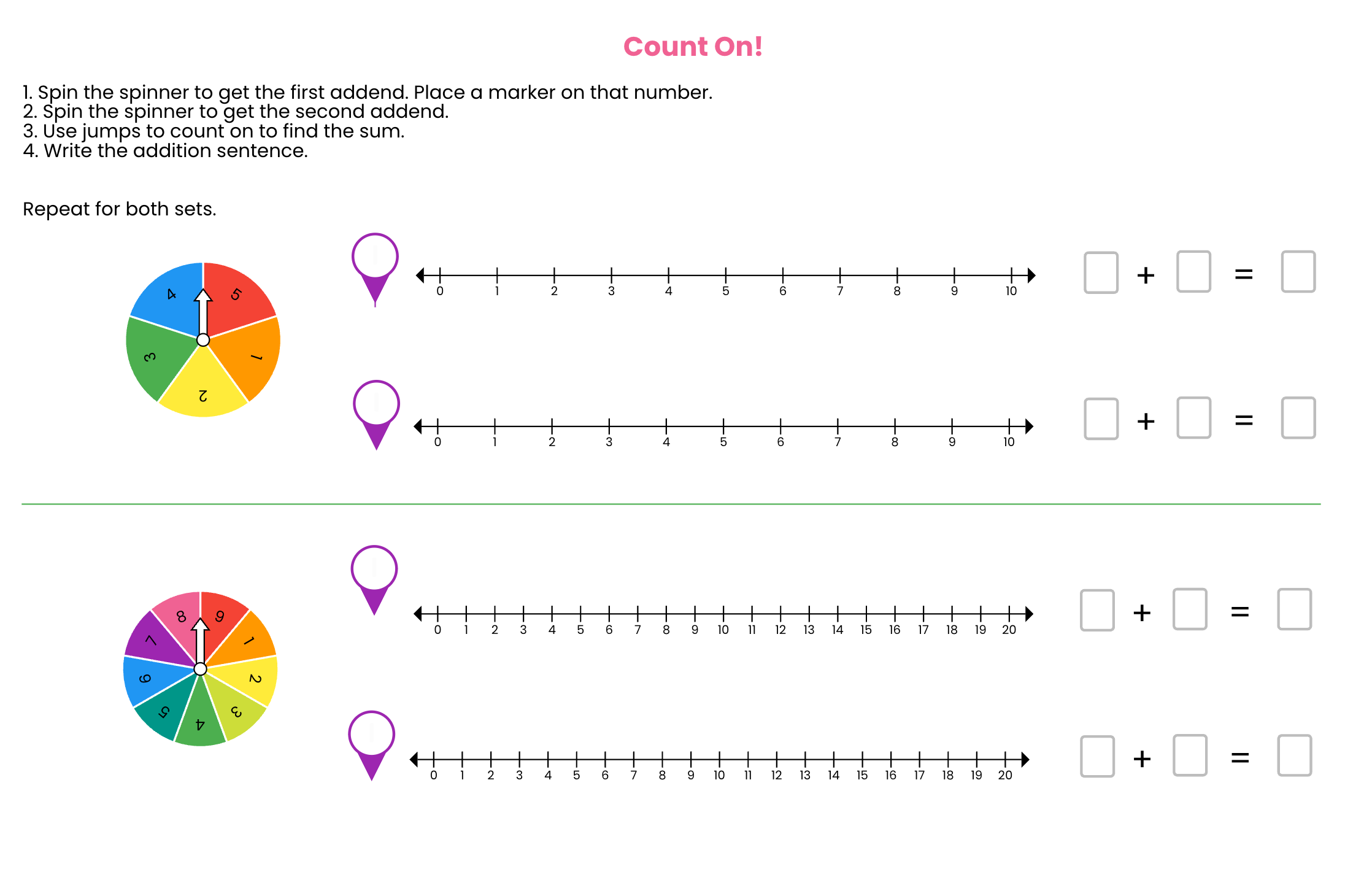This screenshot has height=896, width=1345.
Task: Click tick mark 15 on third number line
Action: [866, 613]
